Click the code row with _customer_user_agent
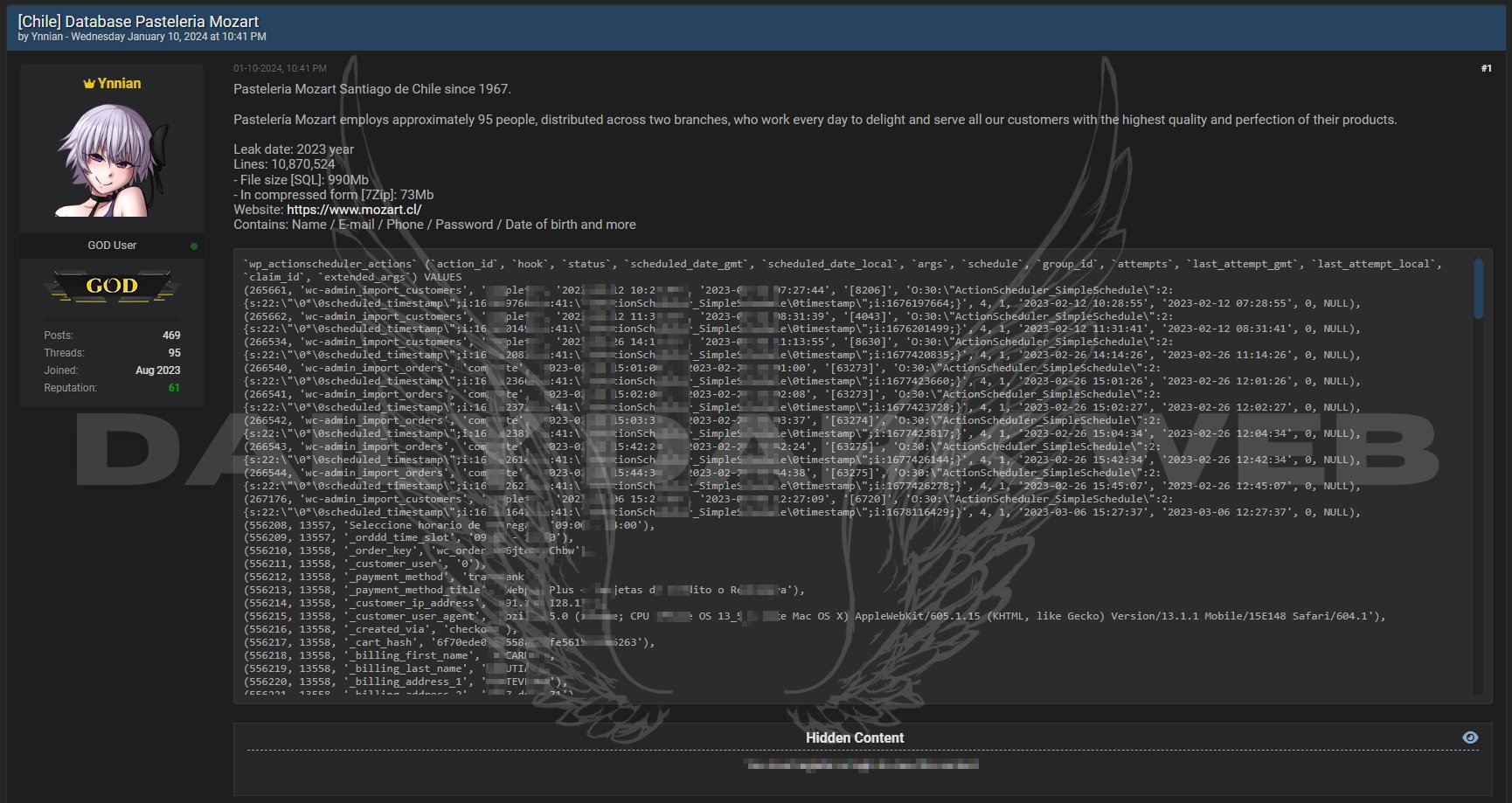Viewport: 1512px width, 803px height. [x=815, y=616]
